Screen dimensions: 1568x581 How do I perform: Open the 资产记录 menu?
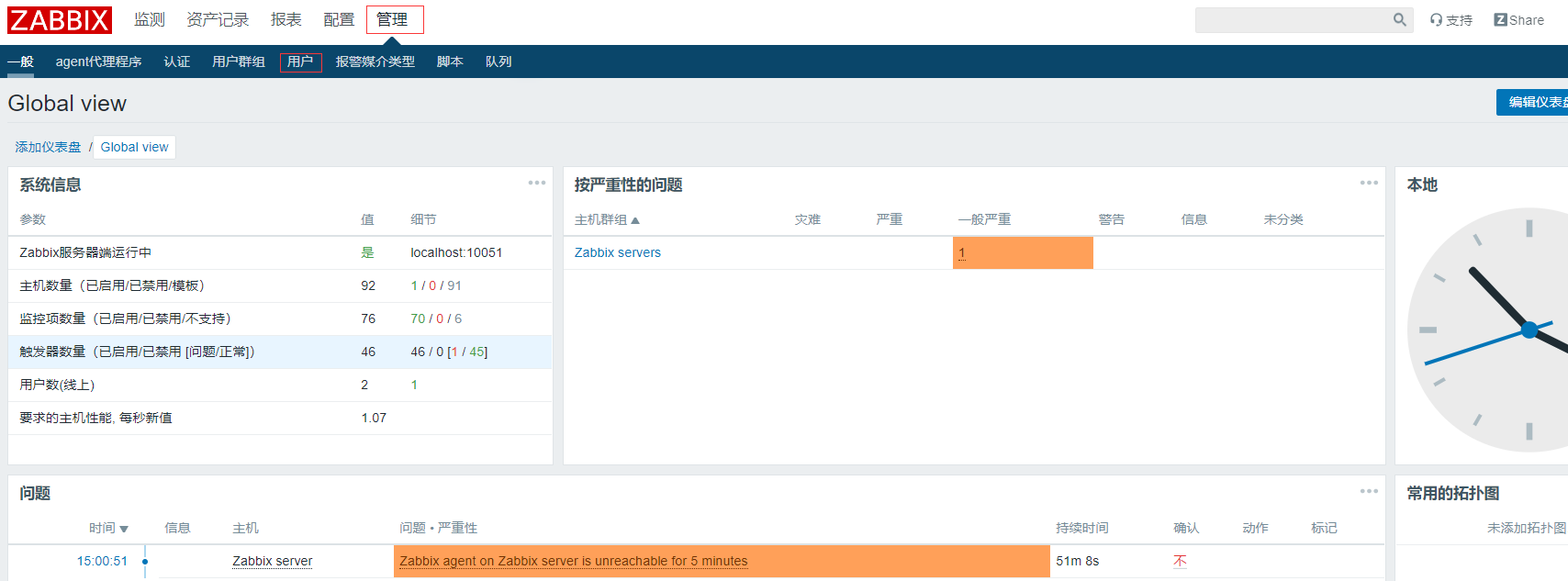point(218,19)
